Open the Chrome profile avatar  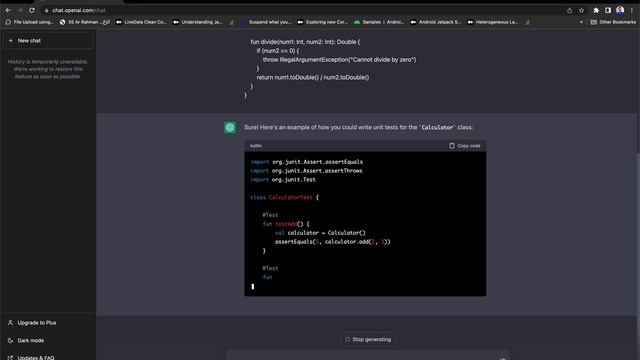(x=620, y=10)
